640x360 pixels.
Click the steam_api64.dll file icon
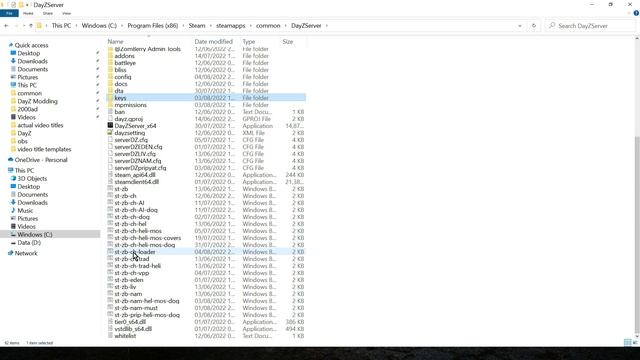110,175
